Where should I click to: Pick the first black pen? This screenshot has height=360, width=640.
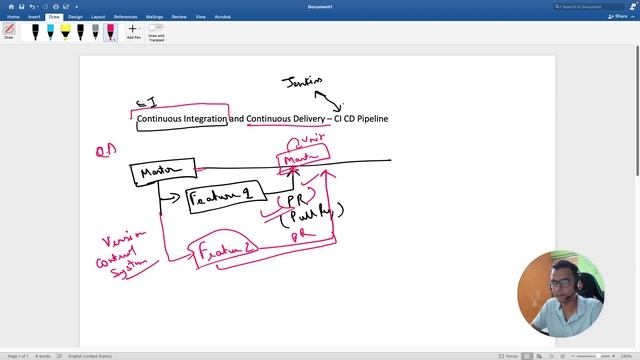point(36,32)
